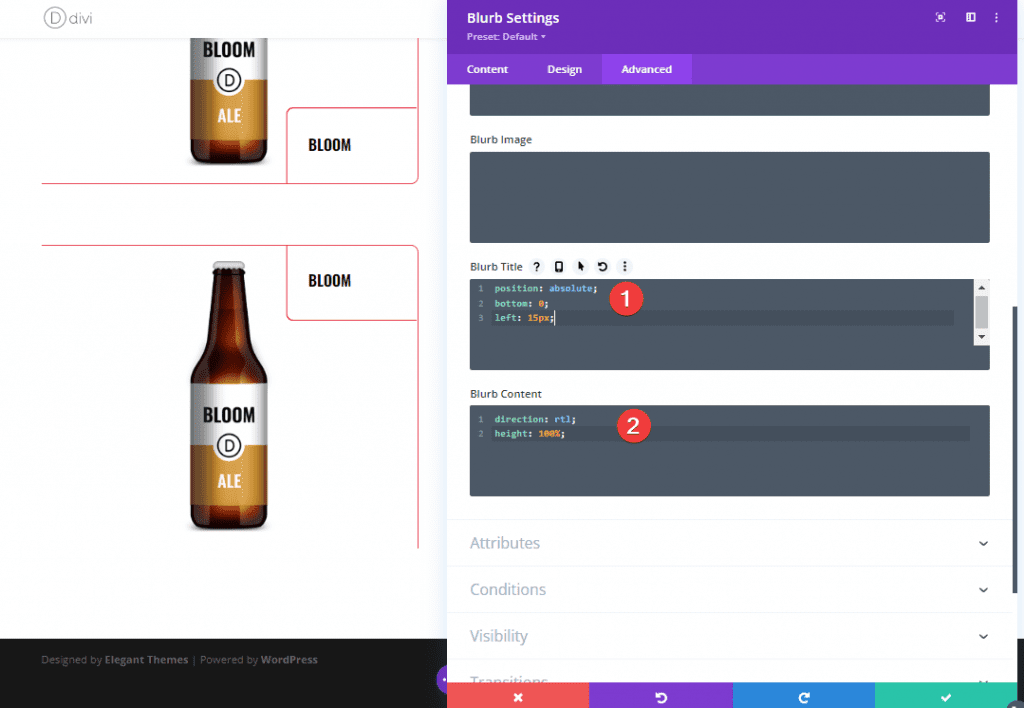1024x708 pixels.
Task: Toggle responsive phone icon for Blurb Title
Action: point(558,266)
